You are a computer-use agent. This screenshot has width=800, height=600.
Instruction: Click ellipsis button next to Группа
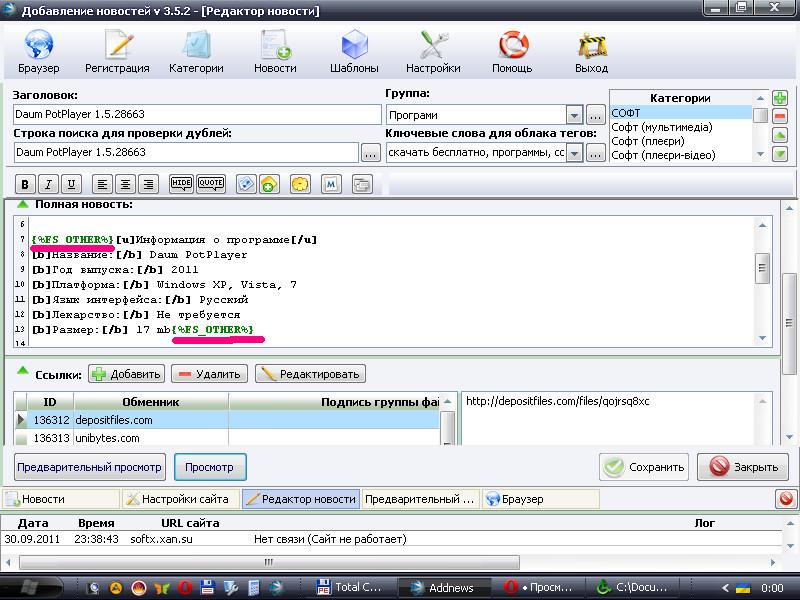595,115
